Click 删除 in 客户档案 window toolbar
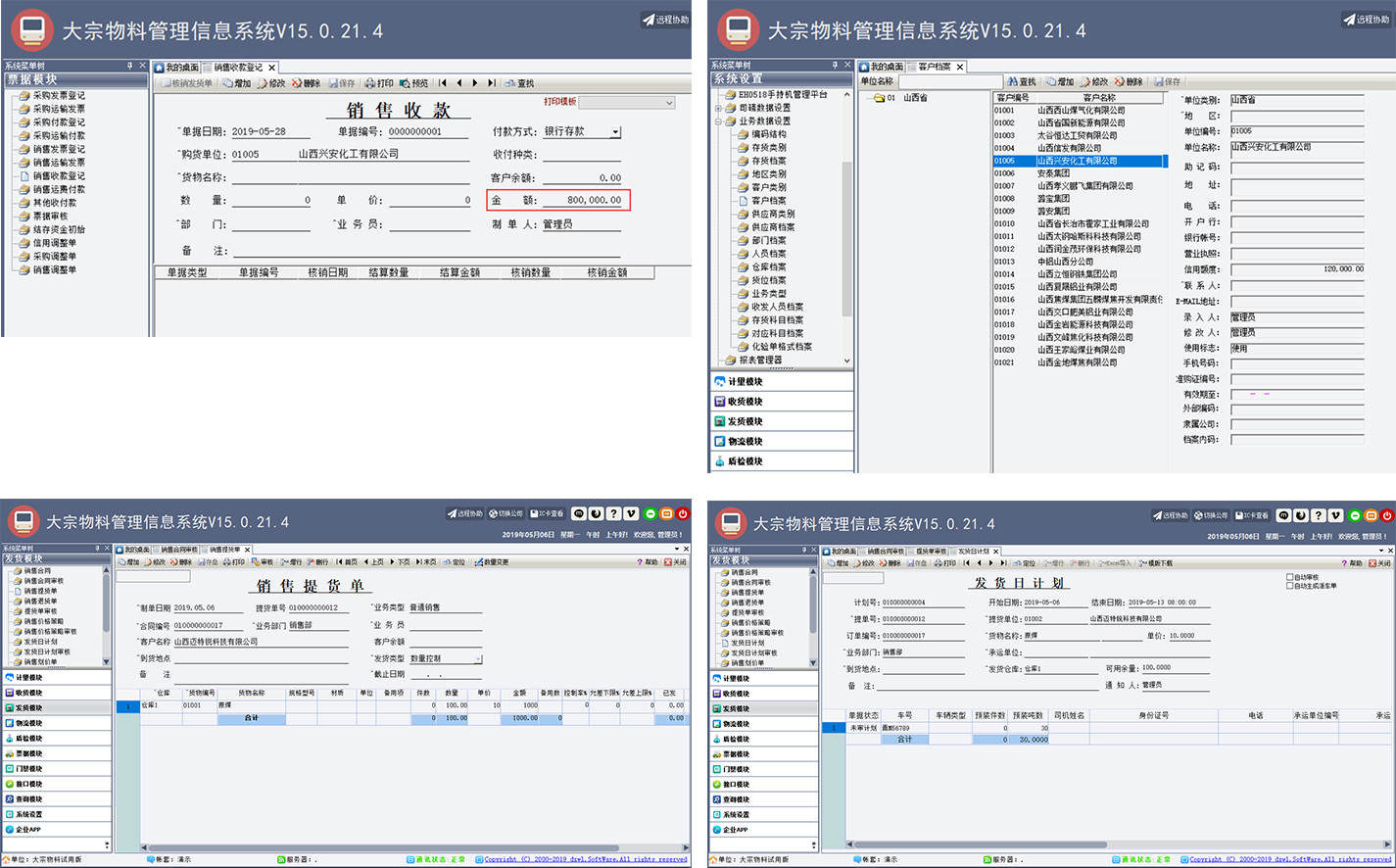This screenshot has height=868, width=1396. 1128,81
